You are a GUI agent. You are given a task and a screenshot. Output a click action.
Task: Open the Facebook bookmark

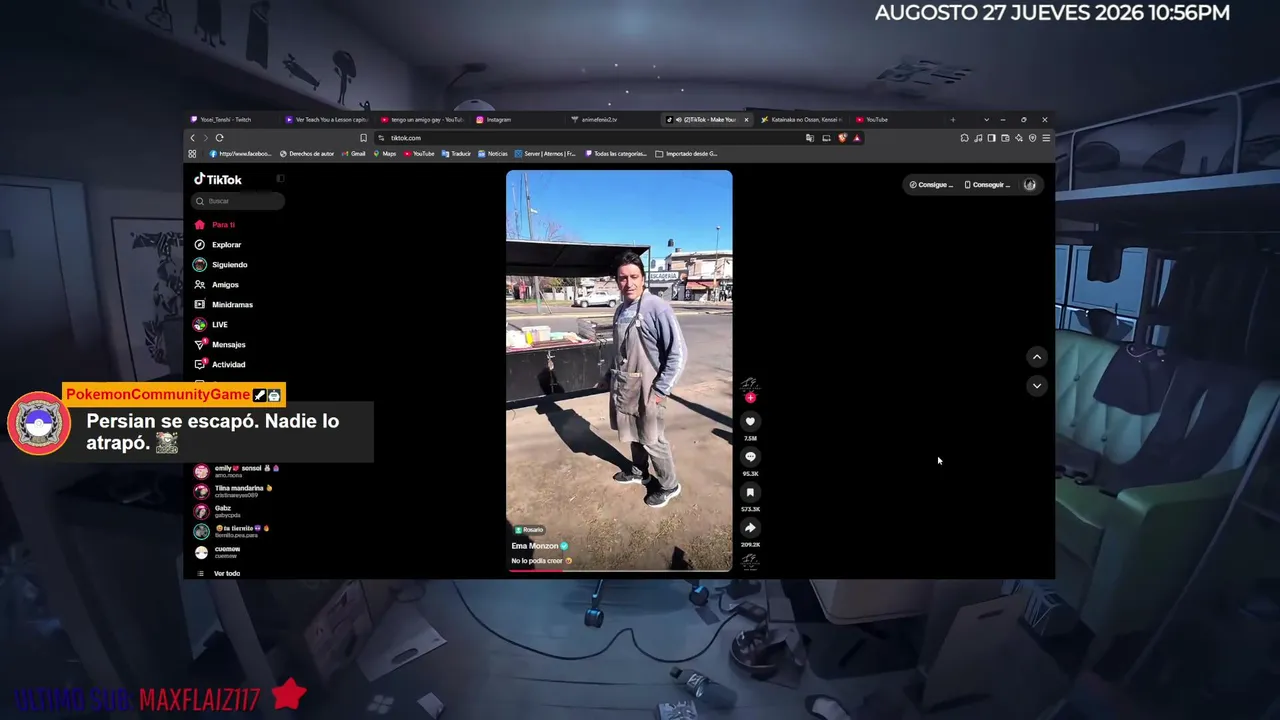point(240,154)
